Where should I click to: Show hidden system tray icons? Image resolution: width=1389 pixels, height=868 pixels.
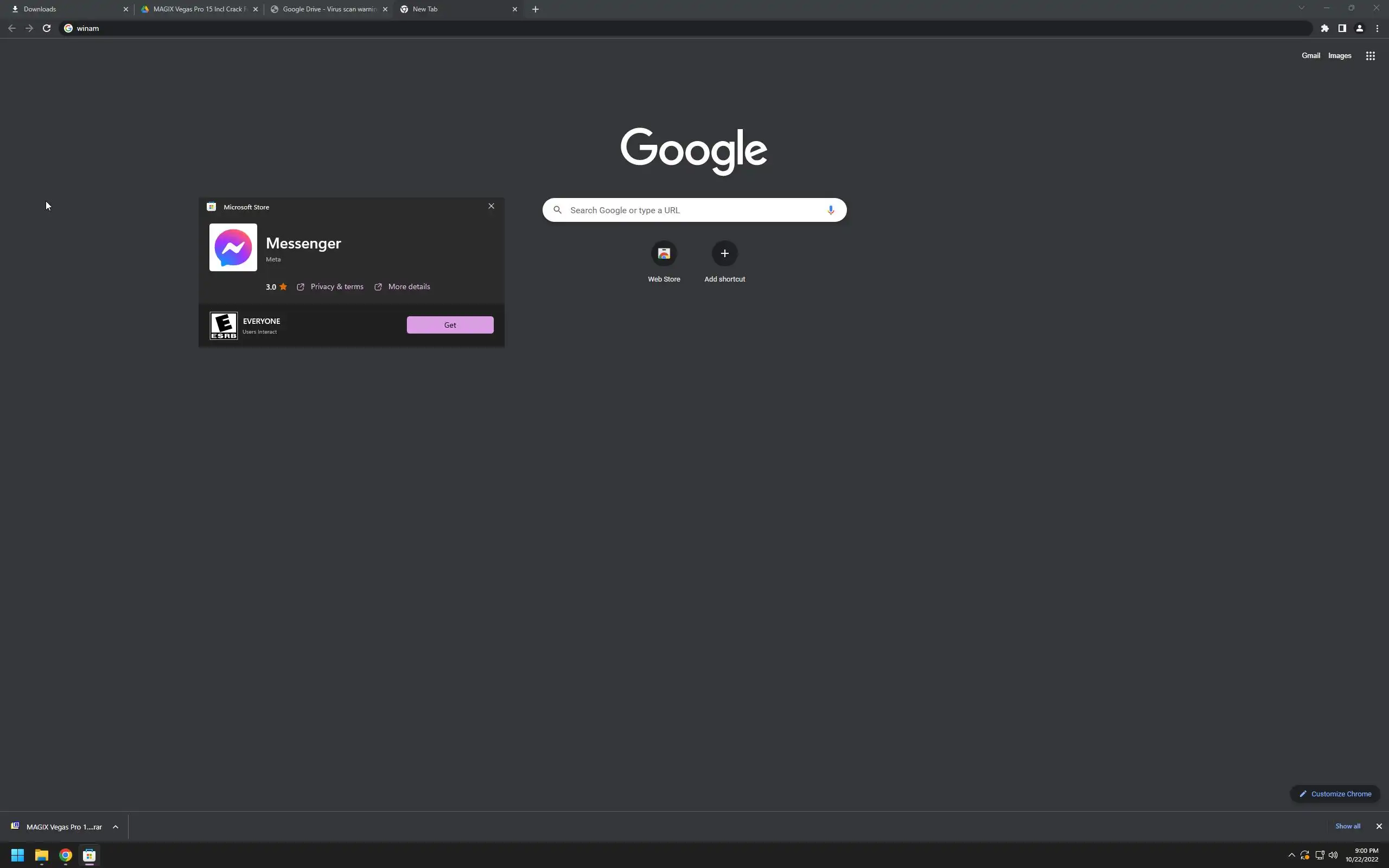point(1291,856)
